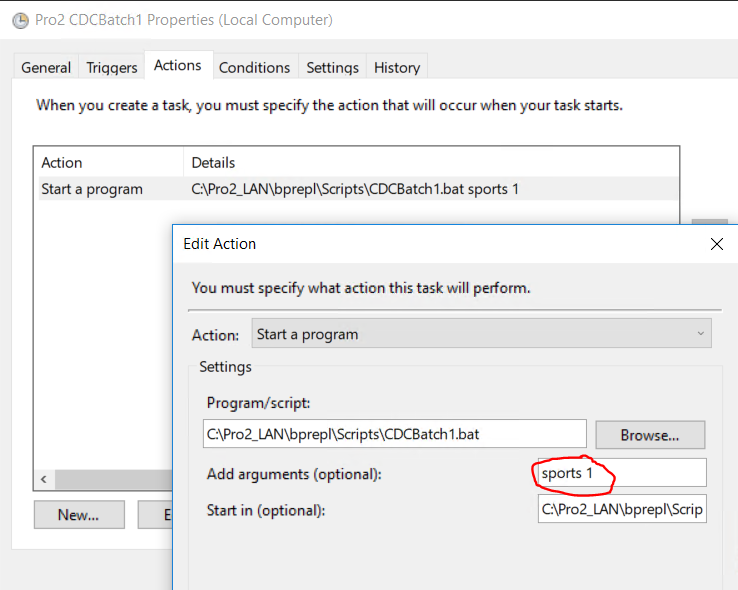Click the left arrow on the horizontal scrollbar
The width and height of the screenshot is (738, 590).
tap(44, 479)
